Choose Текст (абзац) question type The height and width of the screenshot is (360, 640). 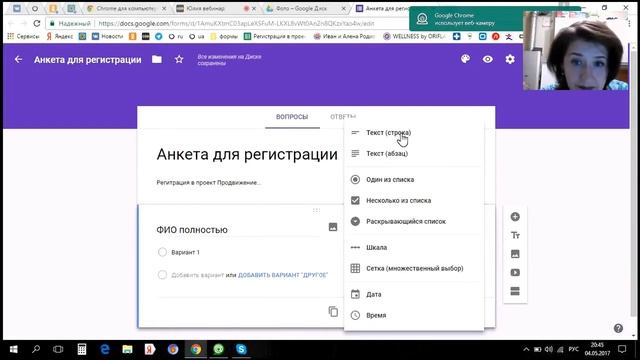pos(414,153)
